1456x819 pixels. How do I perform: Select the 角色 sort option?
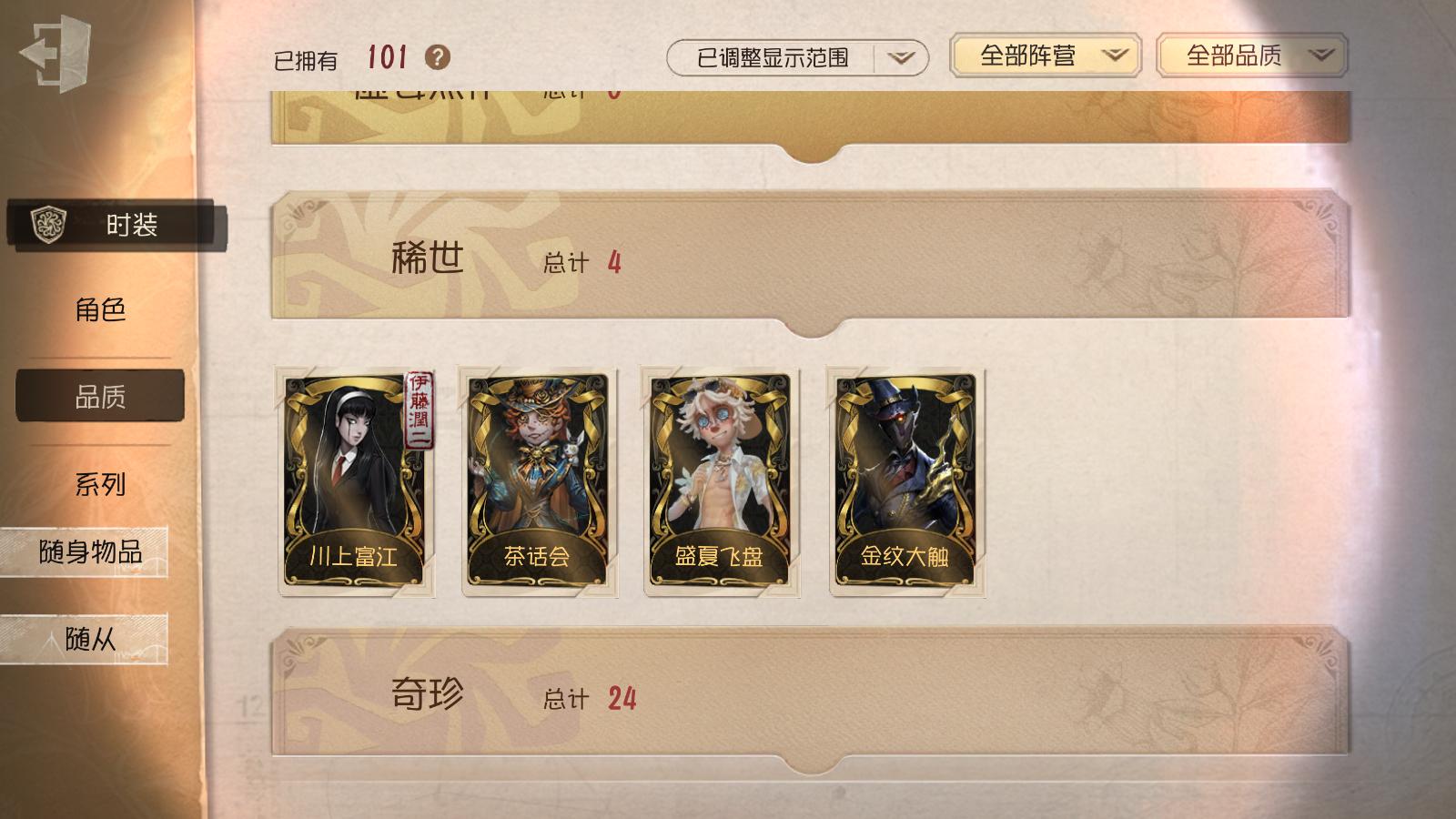click(x=100, y=310)
